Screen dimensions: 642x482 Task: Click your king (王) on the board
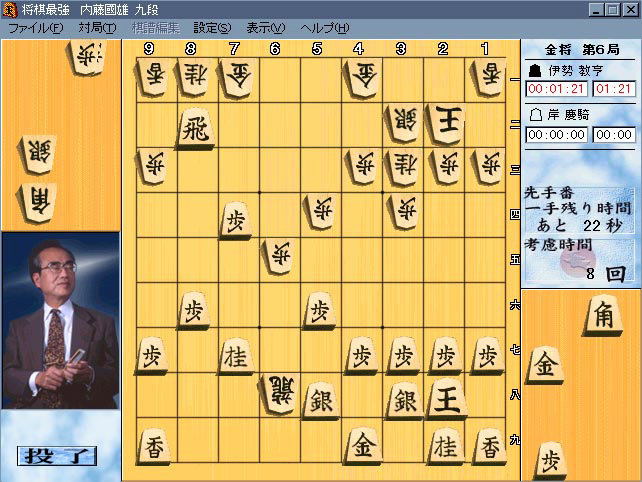[446, 399]
